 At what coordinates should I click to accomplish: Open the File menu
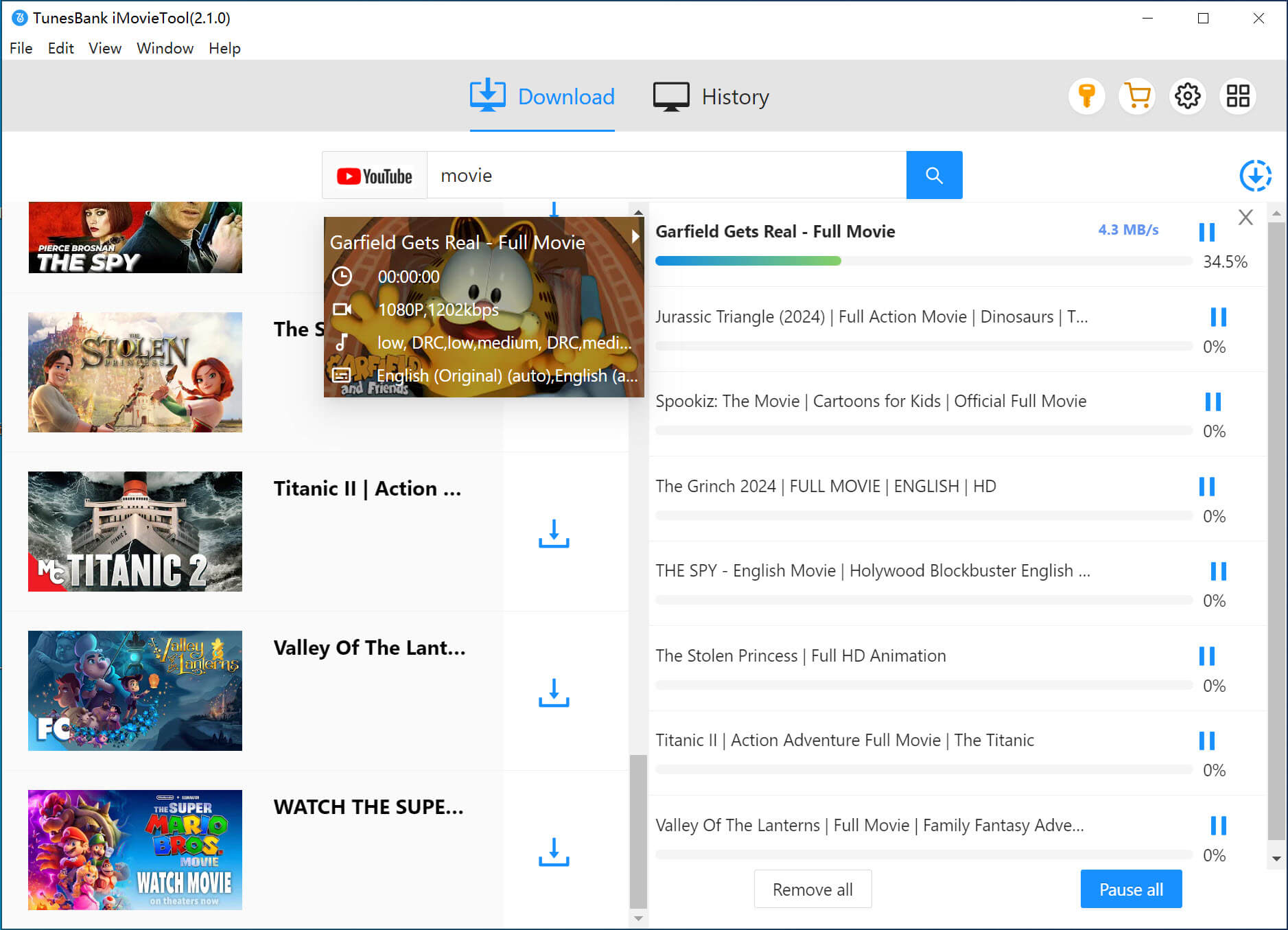tap(21, 48)
